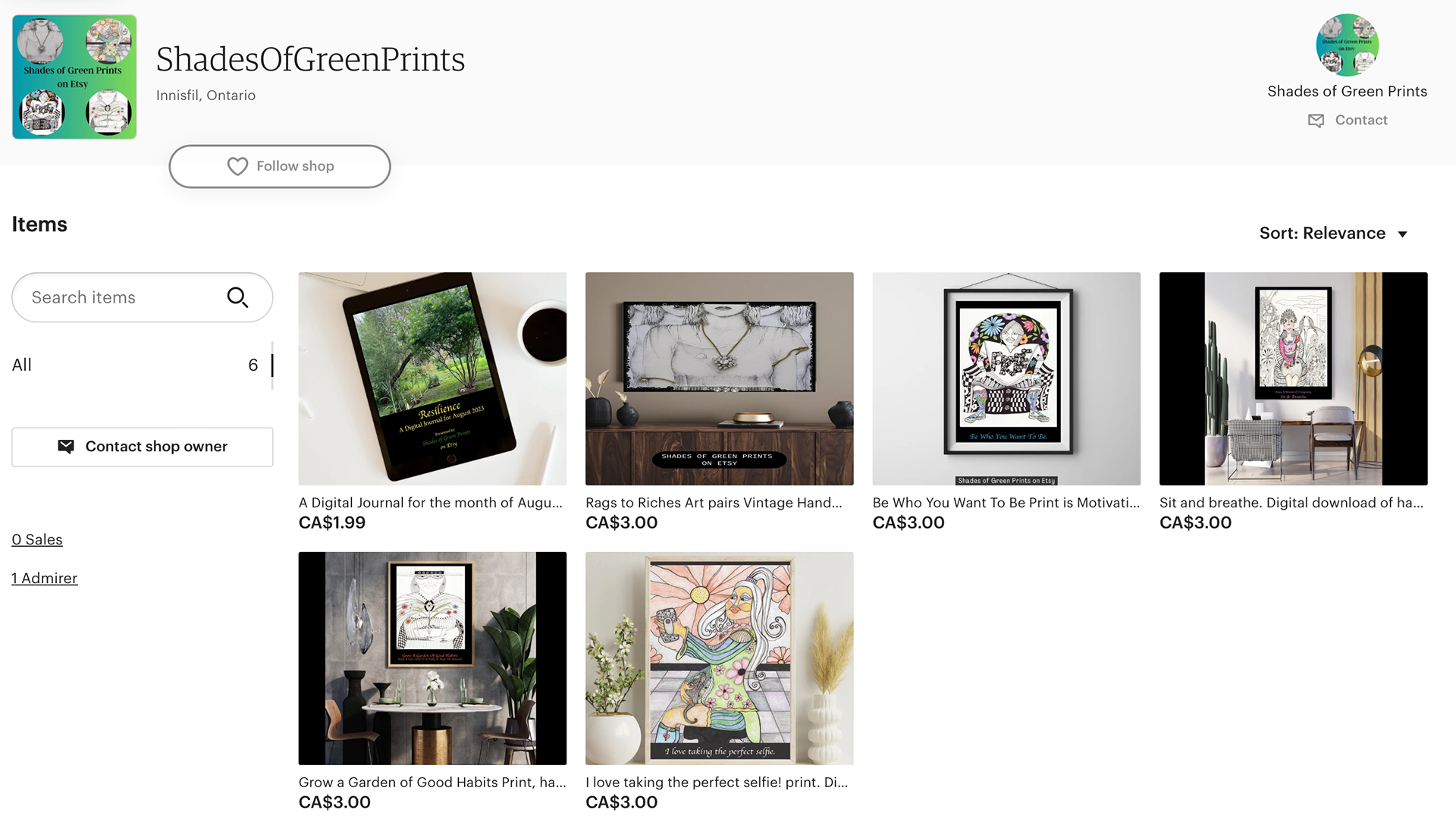Open the Sort: Relevance dropdown
1456x819 pixels.
point(1333,234)
